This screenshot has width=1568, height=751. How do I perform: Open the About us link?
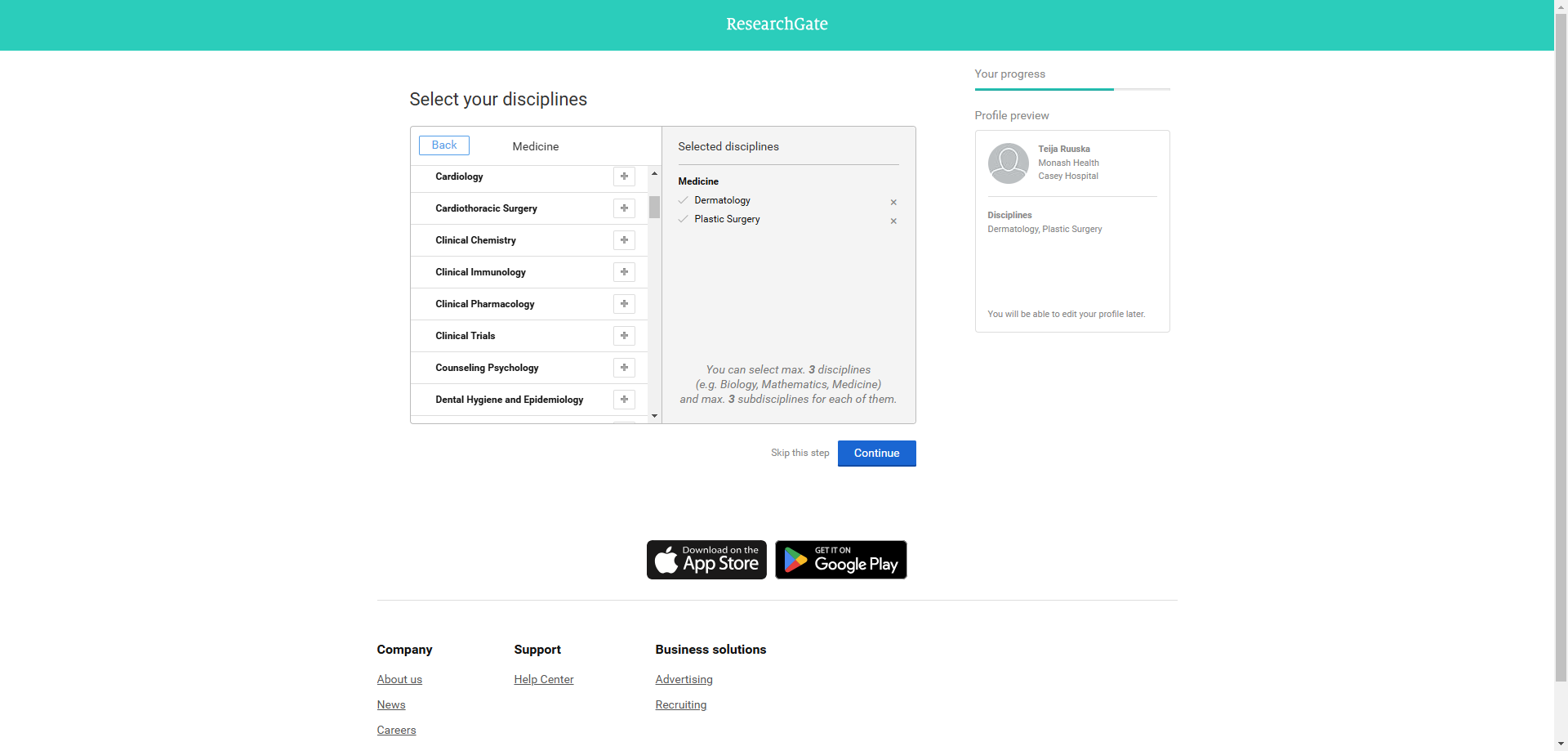click(399, 679)
